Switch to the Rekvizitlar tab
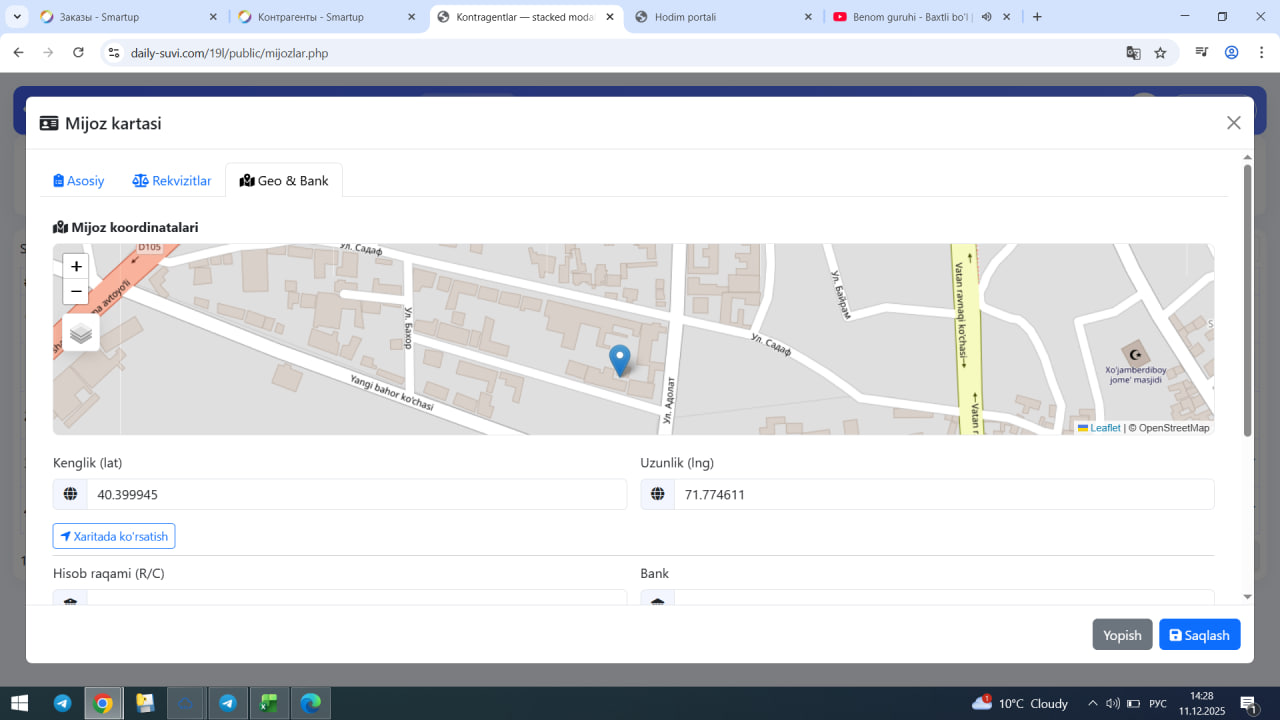Image resolution: width=1280 pixels, height=720 pixels. pos(172,181)
